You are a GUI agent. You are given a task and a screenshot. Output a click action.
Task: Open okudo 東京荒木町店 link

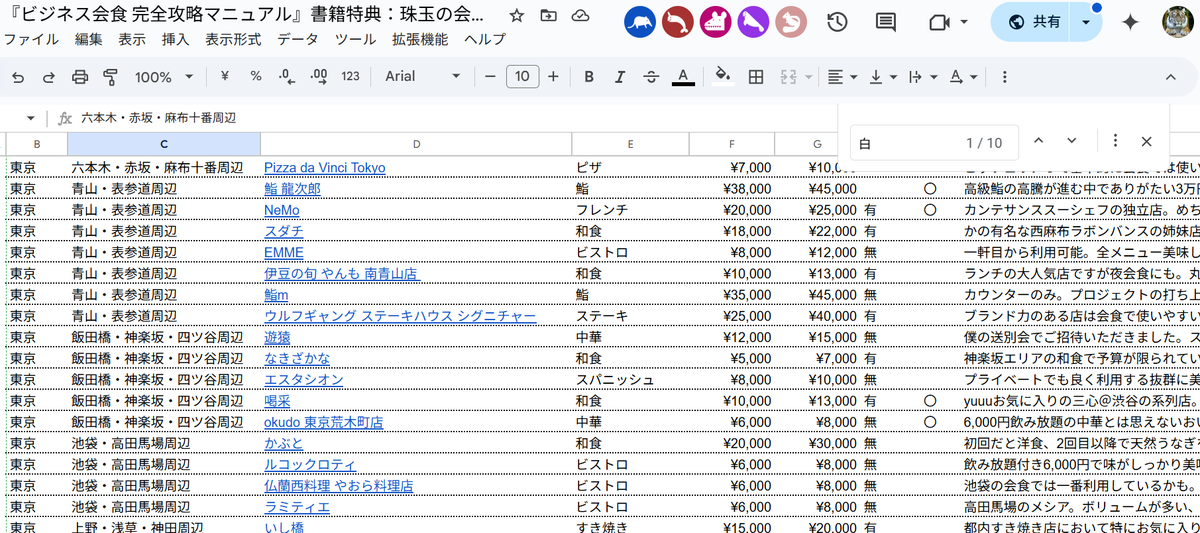323,422
